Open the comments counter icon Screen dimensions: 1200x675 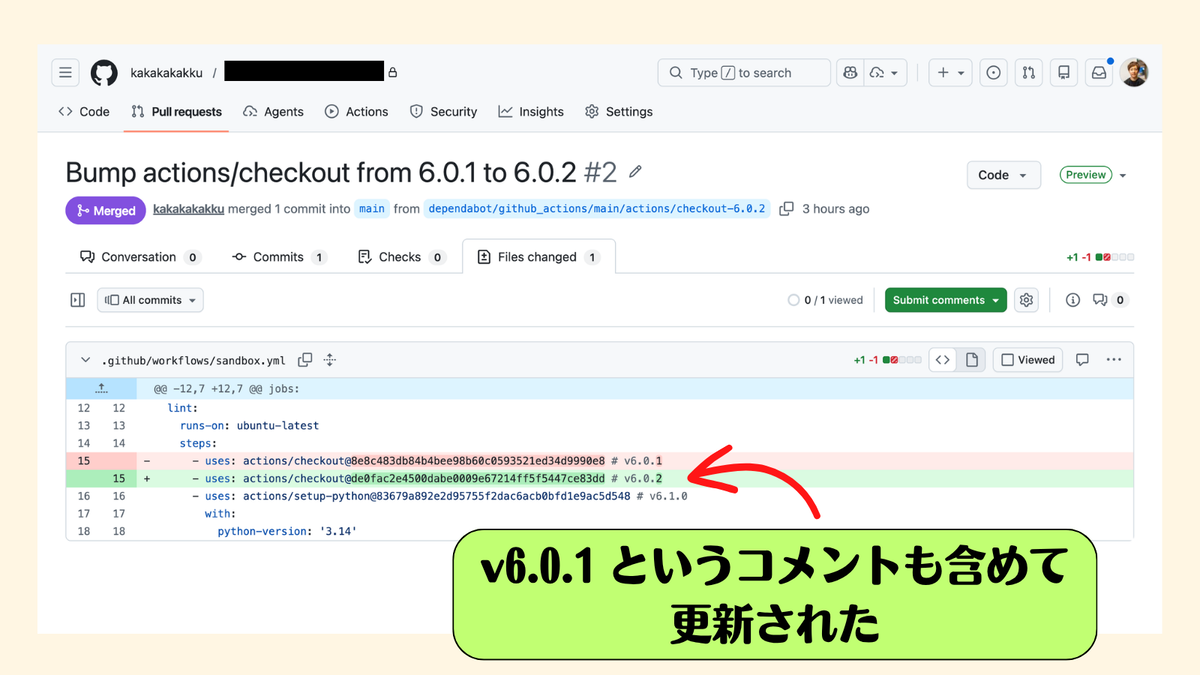coord(1110,300)
